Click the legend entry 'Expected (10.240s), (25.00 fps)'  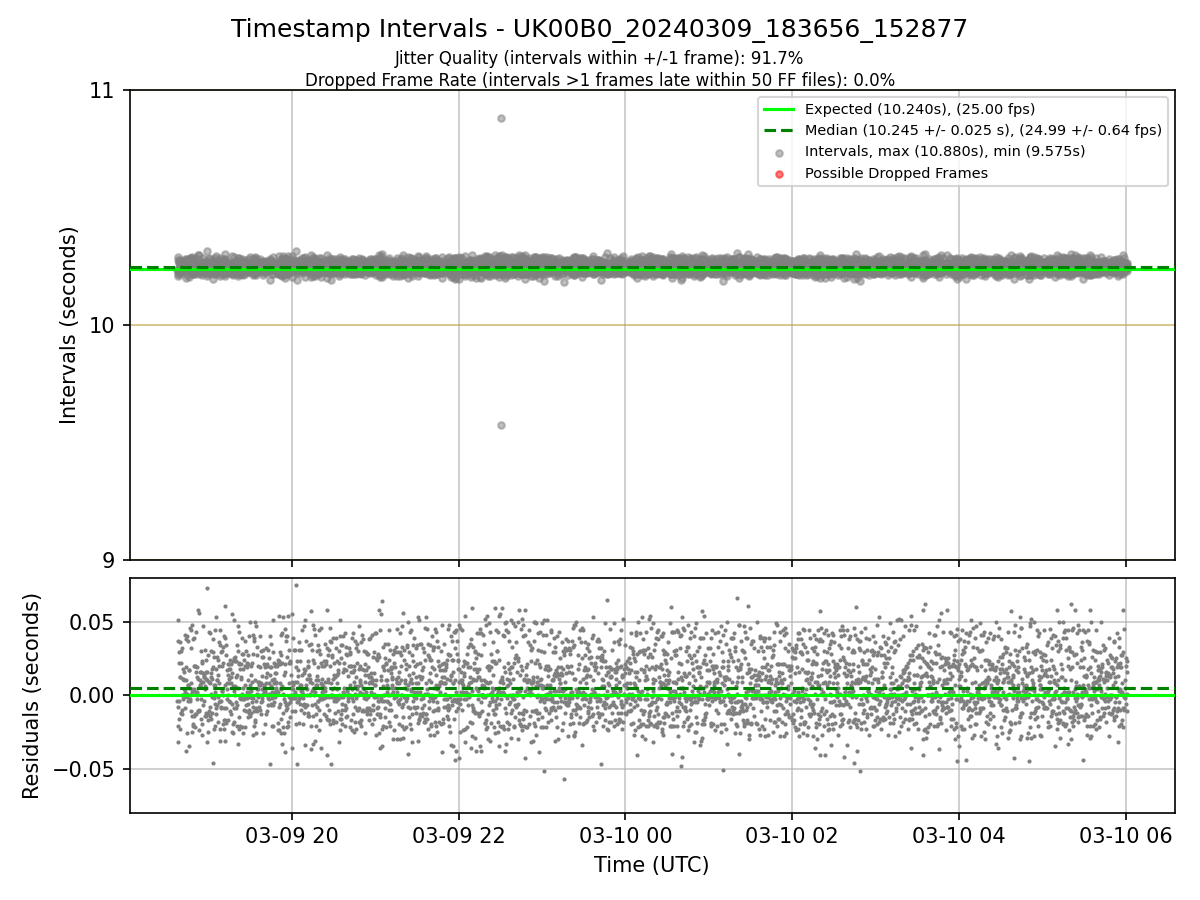pos(920,109)
